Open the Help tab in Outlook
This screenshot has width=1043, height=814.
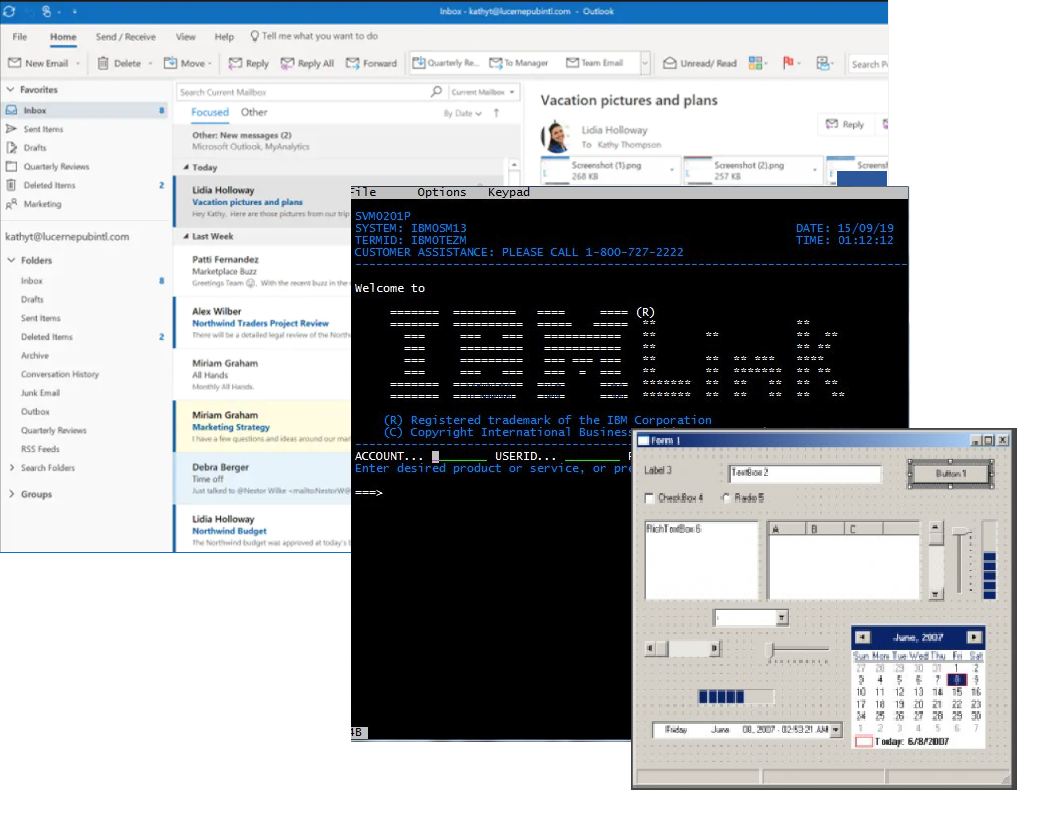(x=224, y=37)
